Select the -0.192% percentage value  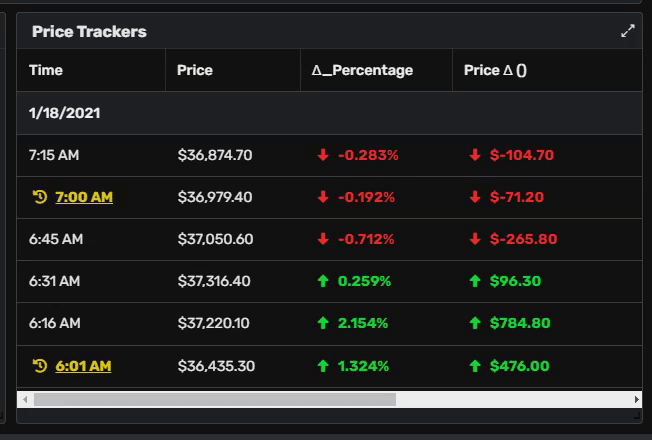(x=366, y=197)
